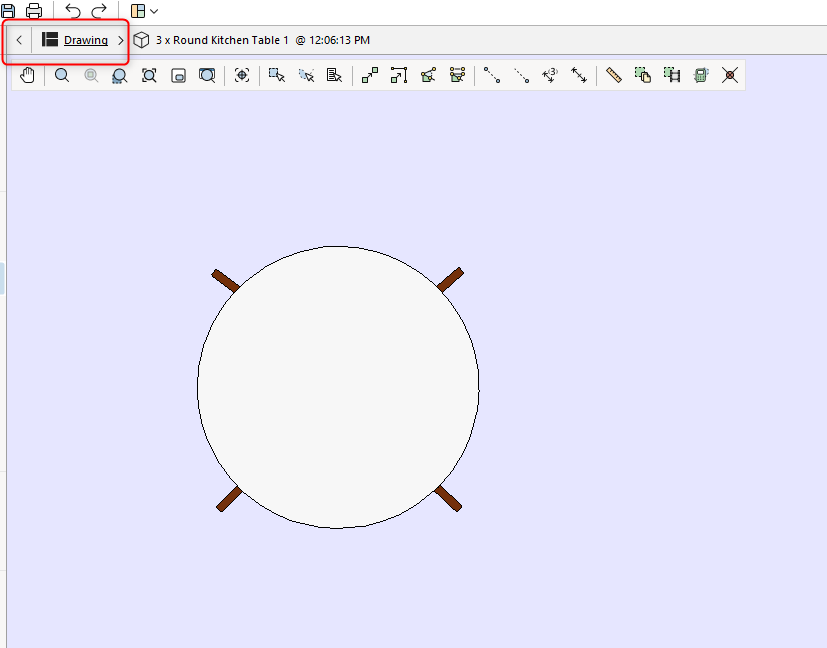Click the zoom extents bracketed magnifier

point(149,75)
